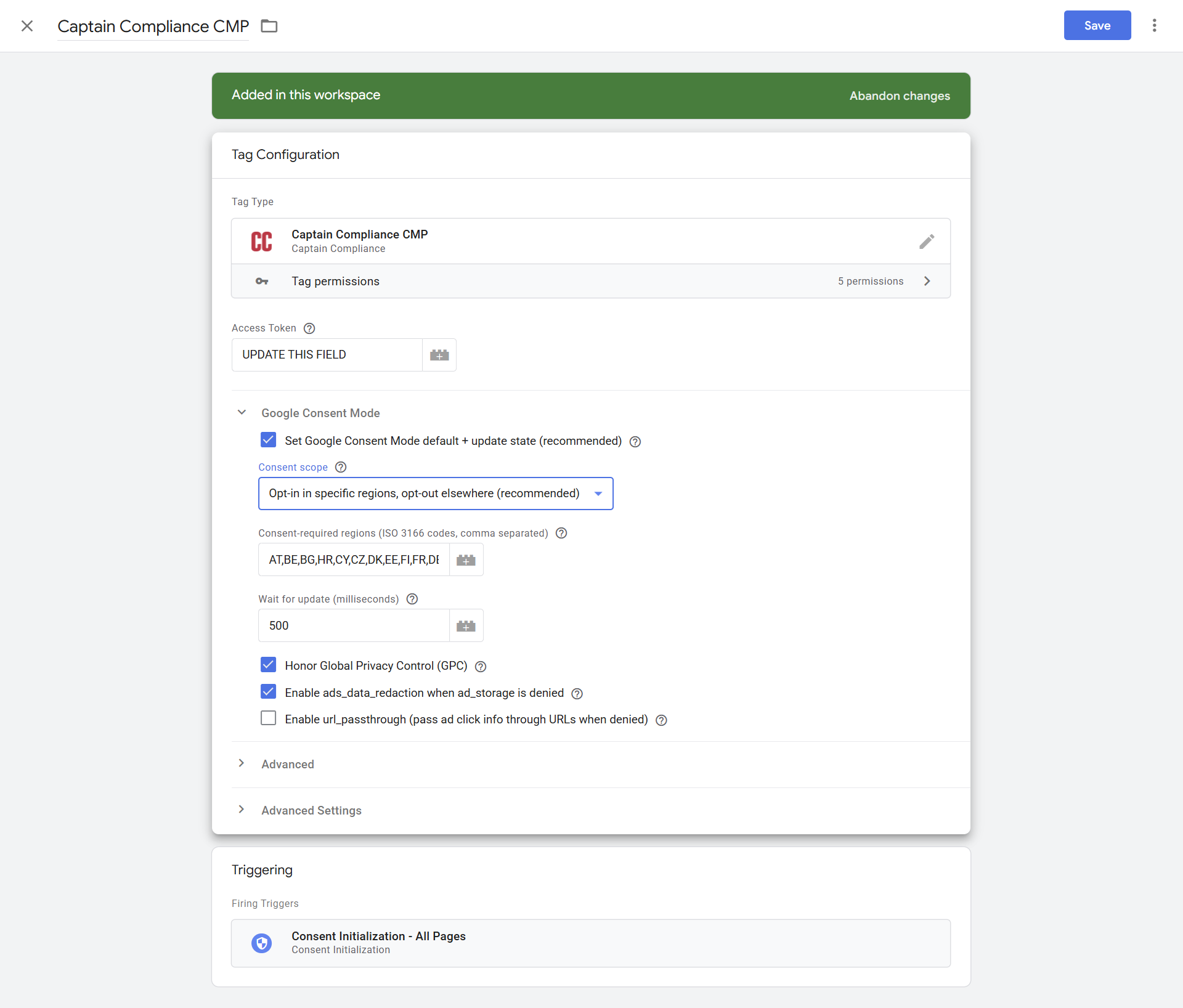Image resolution: width=1183 pixels, height=1008 pixels.
Task: Click the Wait for update input field
Action: 354,626
